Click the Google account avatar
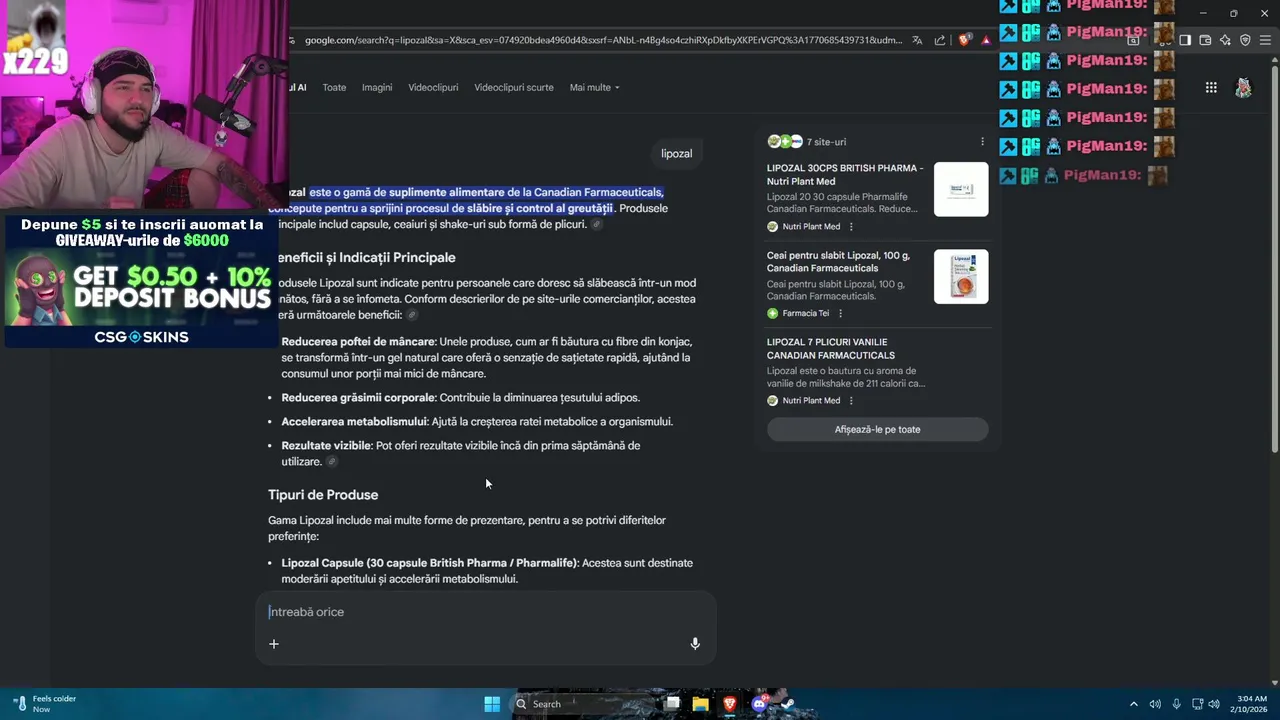 tap(1243, 87)
